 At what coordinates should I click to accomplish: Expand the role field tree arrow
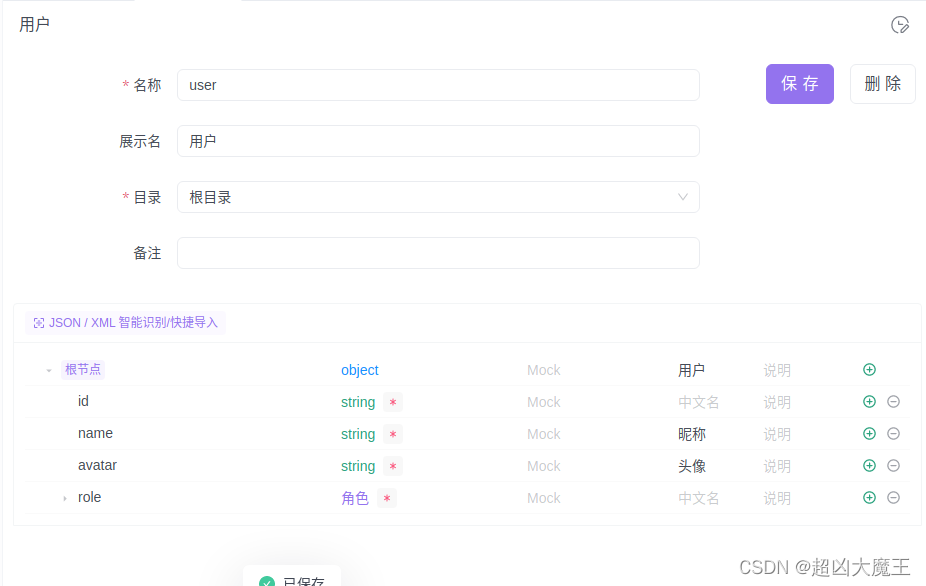pos(65,498)
